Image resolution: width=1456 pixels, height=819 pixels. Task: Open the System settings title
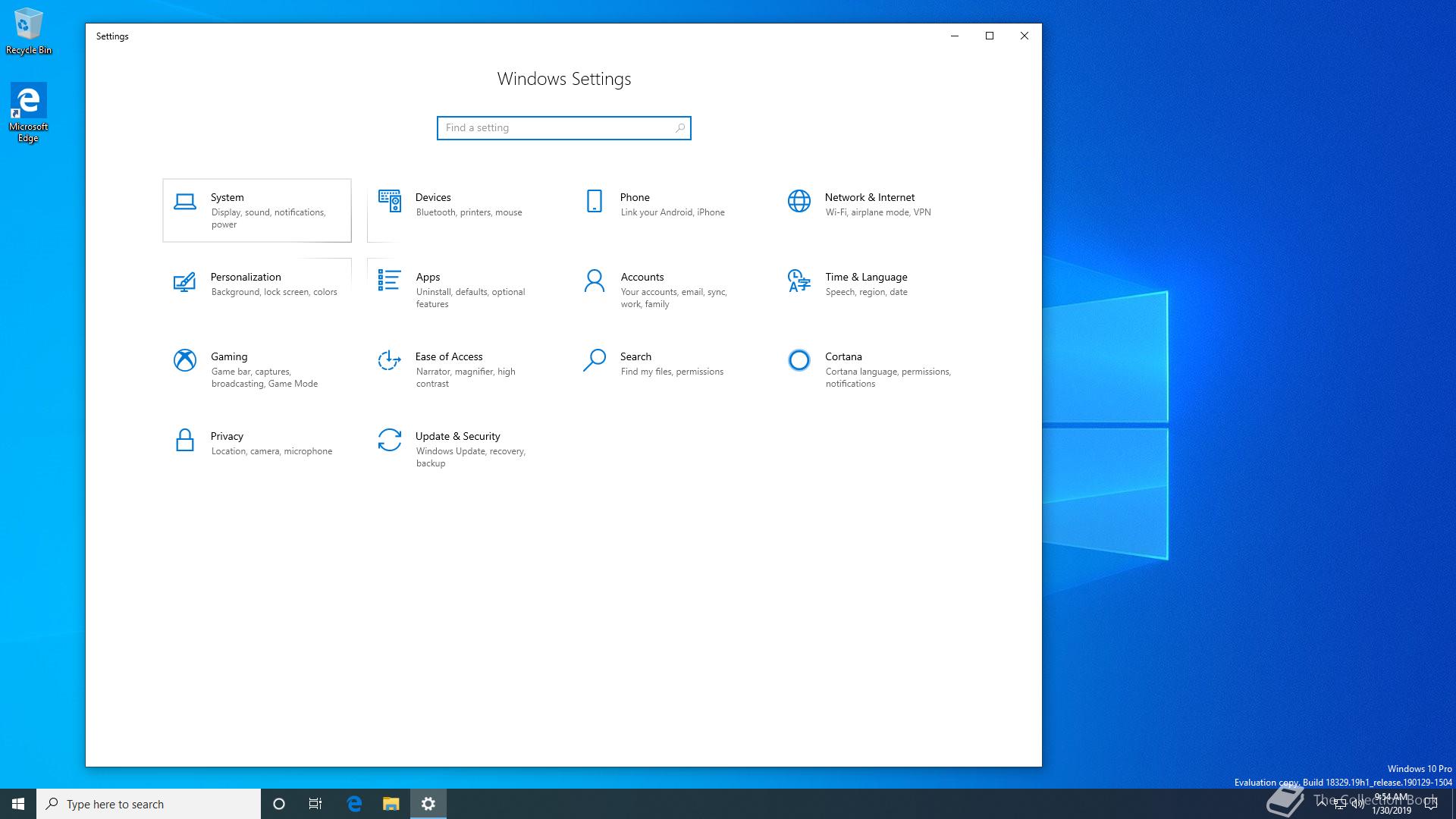click(227, 197)
